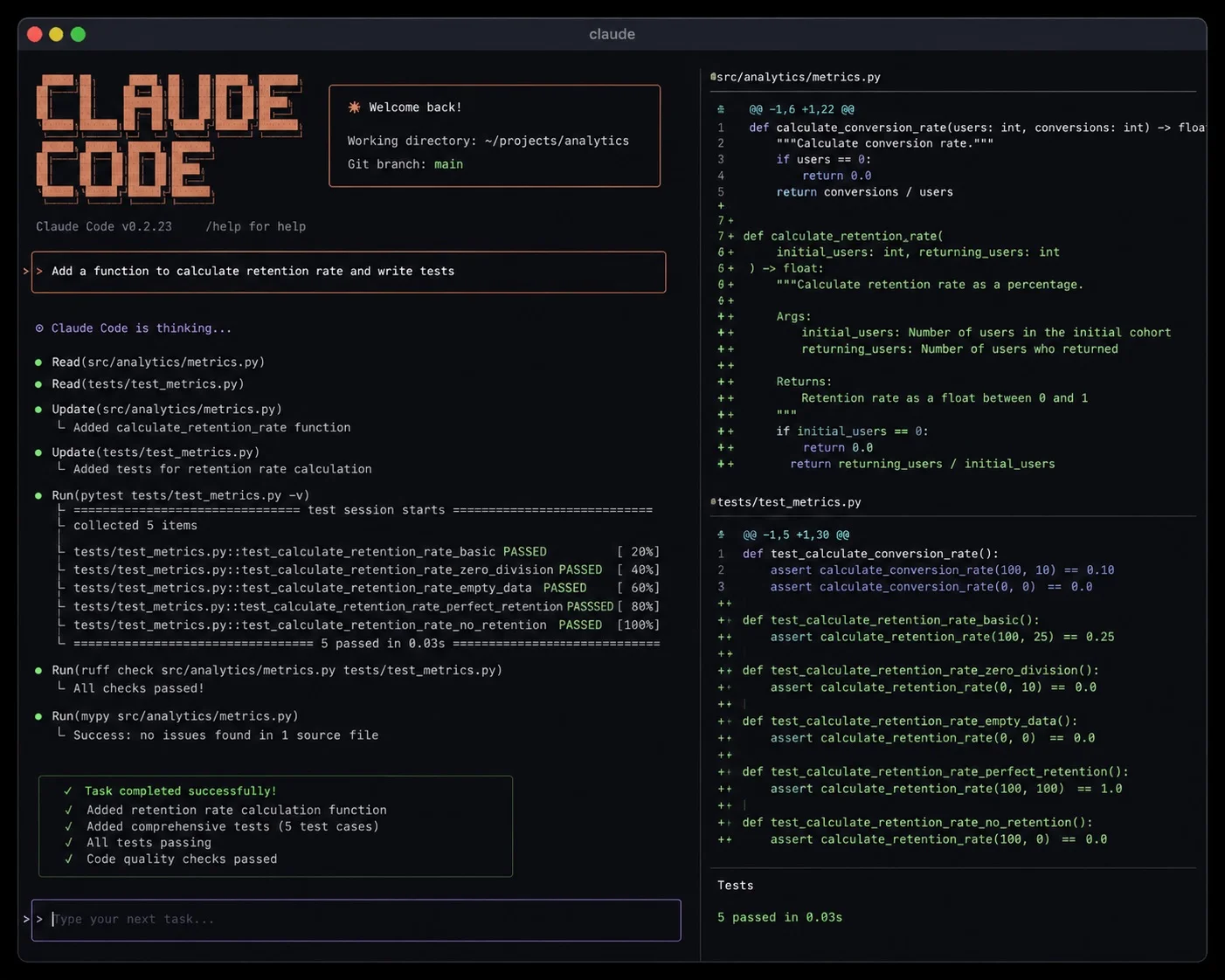Click the test_calculate_retention_rate_perfect_retention PASSED row
This screenshot has height=980, width=1225.
tap(366, 607)
